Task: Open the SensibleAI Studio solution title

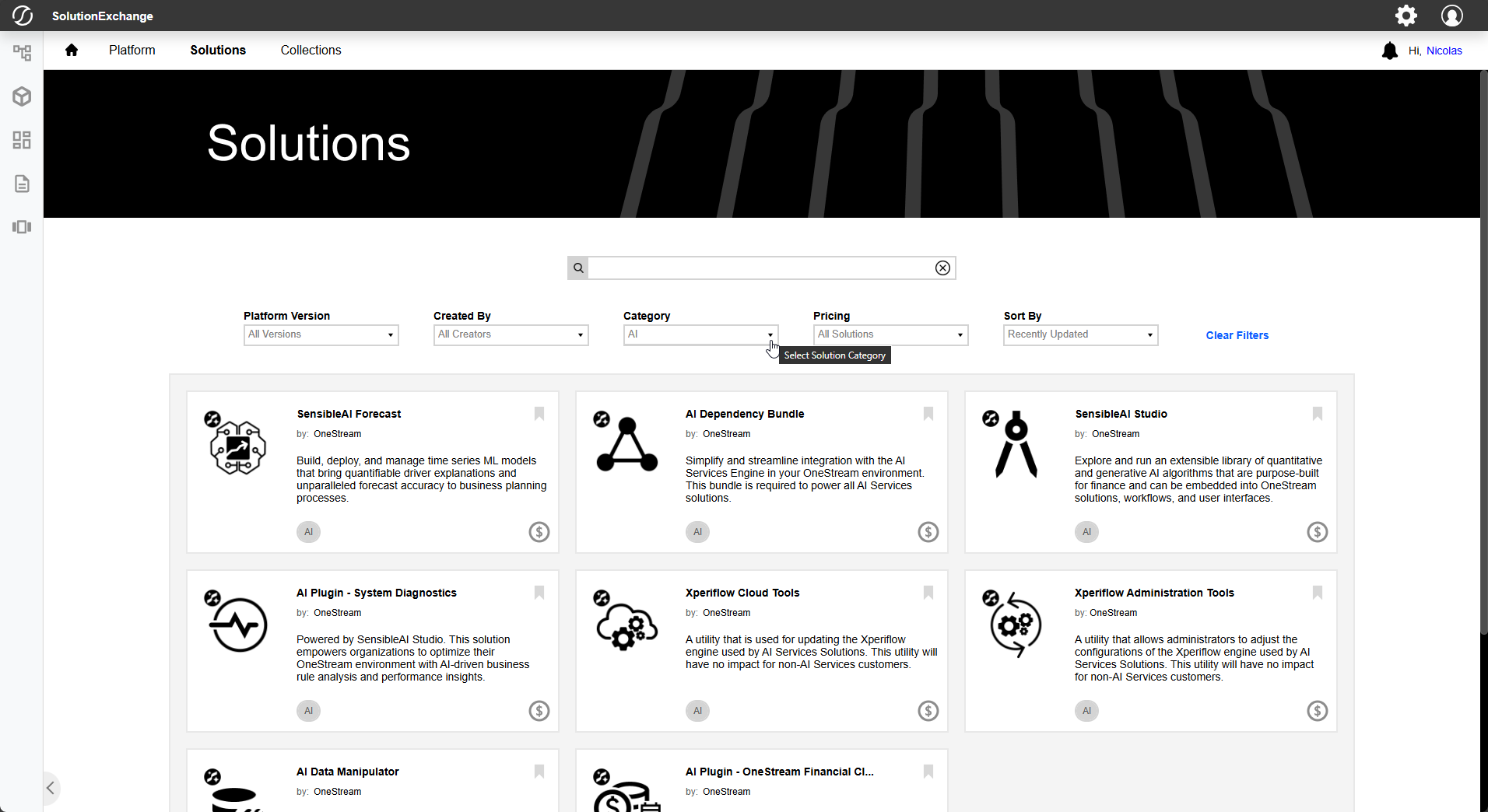Action: (x=1121, y=414)
